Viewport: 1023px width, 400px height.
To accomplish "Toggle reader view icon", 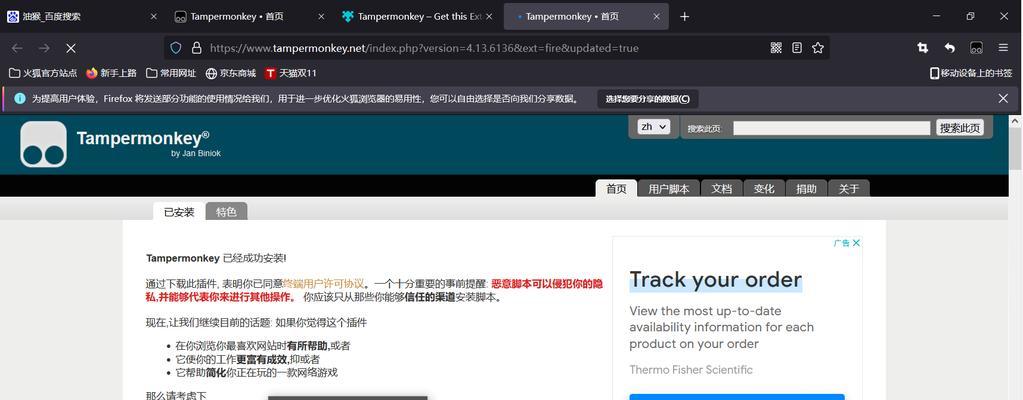I will click(797, 48).
